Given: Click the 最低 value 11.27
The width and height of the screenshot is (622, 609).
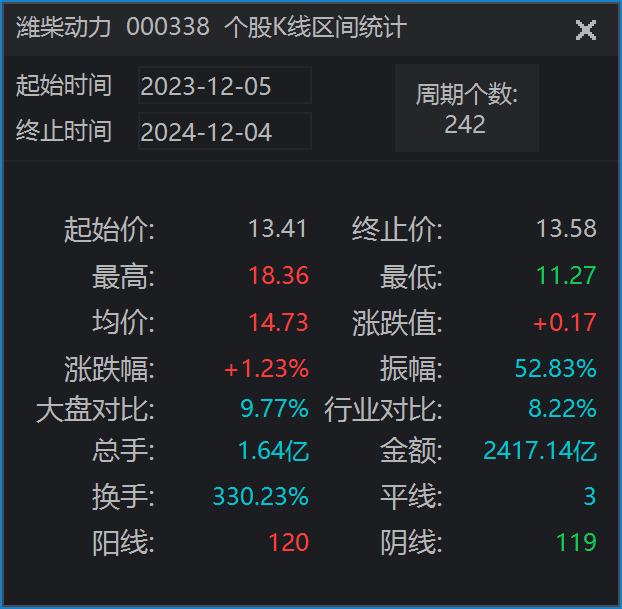Looking at the screenshot, I should tap(566, 275).
